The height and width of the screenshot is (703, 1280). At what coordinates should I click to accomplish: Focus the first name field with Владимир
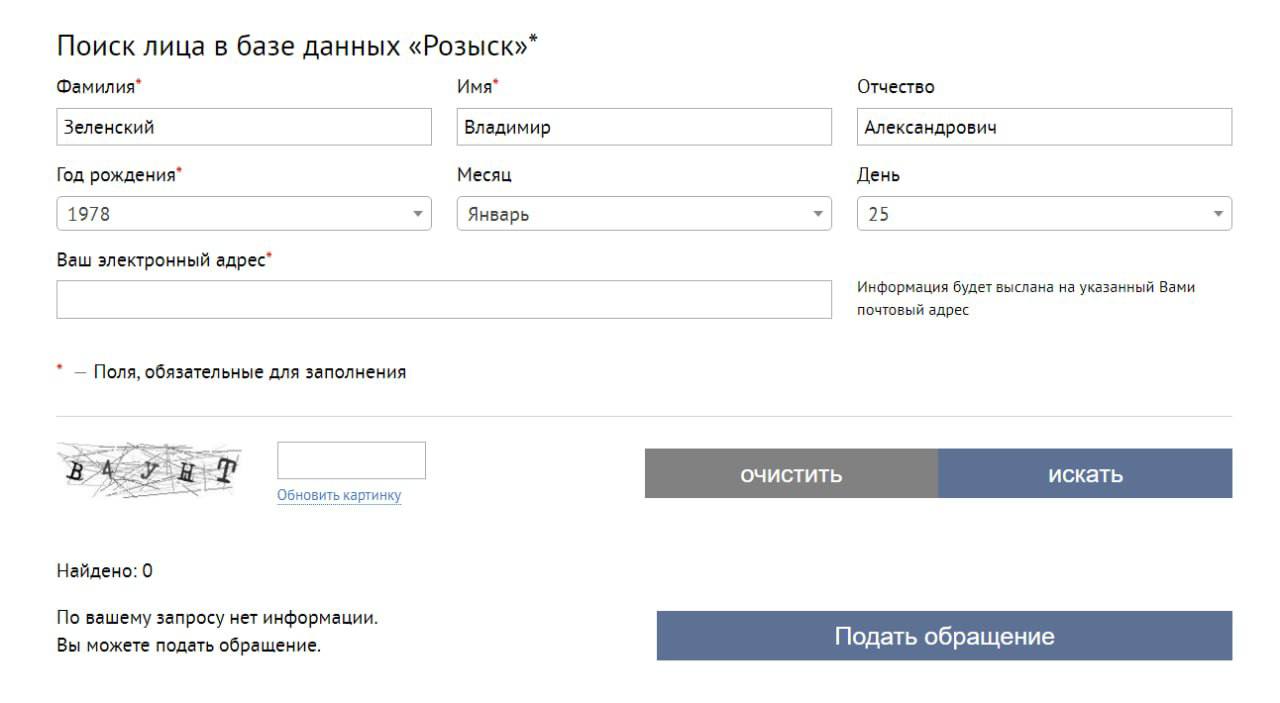pyautogui.click(x=643, y=127)
